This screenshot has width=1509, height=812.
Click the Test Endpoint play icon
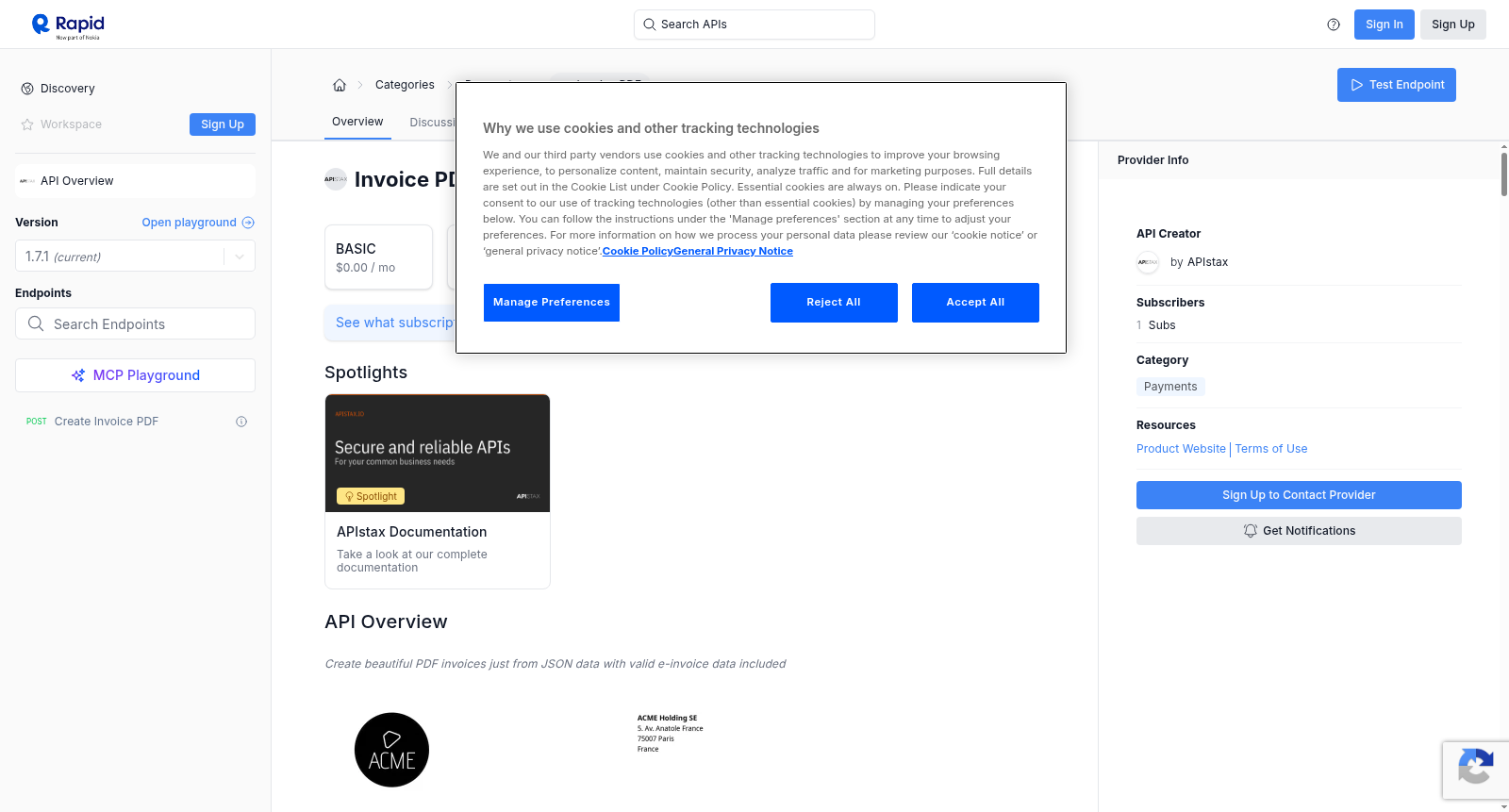1357,85
